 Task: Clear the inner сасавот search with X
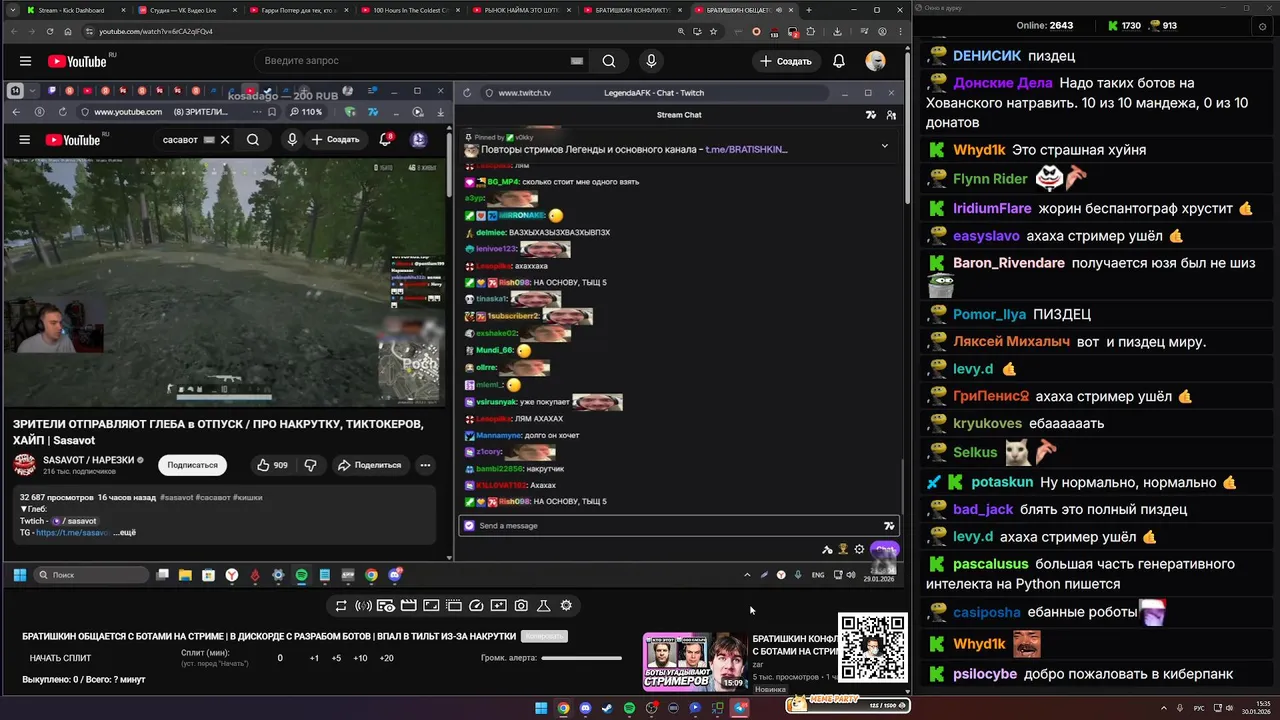[x=225, y=140]
